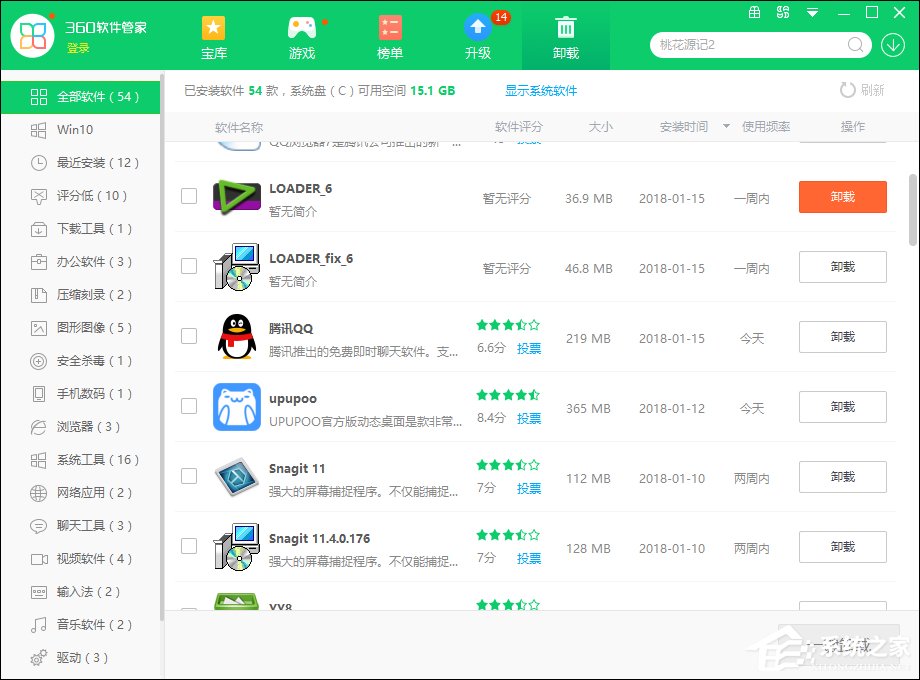Switch to the 游戏 tab
Image resolution: width=920 pixels, height=680 pixels.
click(x=301, y=36)
